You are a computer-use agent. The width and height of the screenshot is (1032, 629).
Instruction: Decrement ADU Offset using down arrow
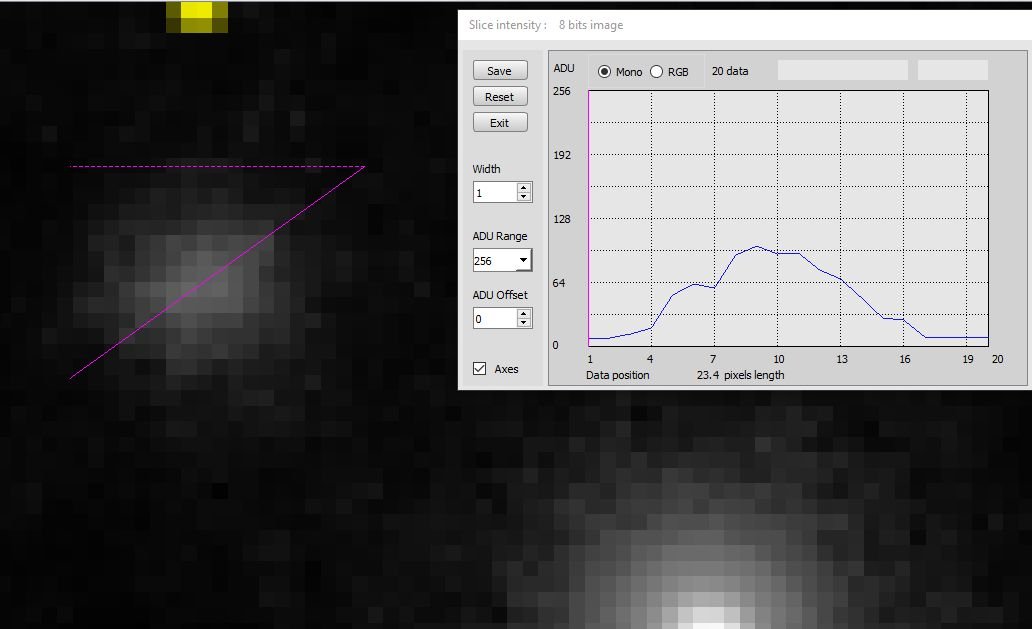click(524, 323)
